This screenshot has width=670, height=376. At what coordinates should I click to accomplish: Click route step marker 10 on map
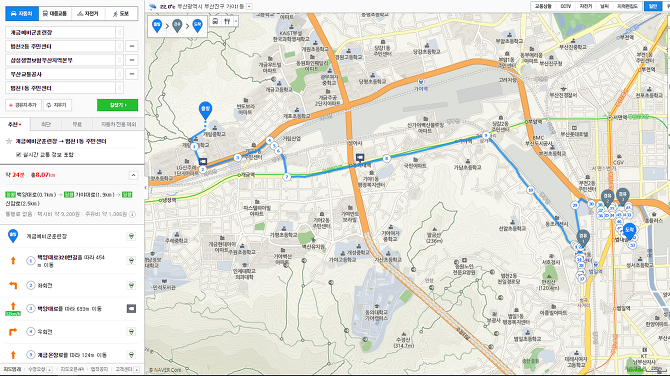pyautogui.click(x=530, y=190)
